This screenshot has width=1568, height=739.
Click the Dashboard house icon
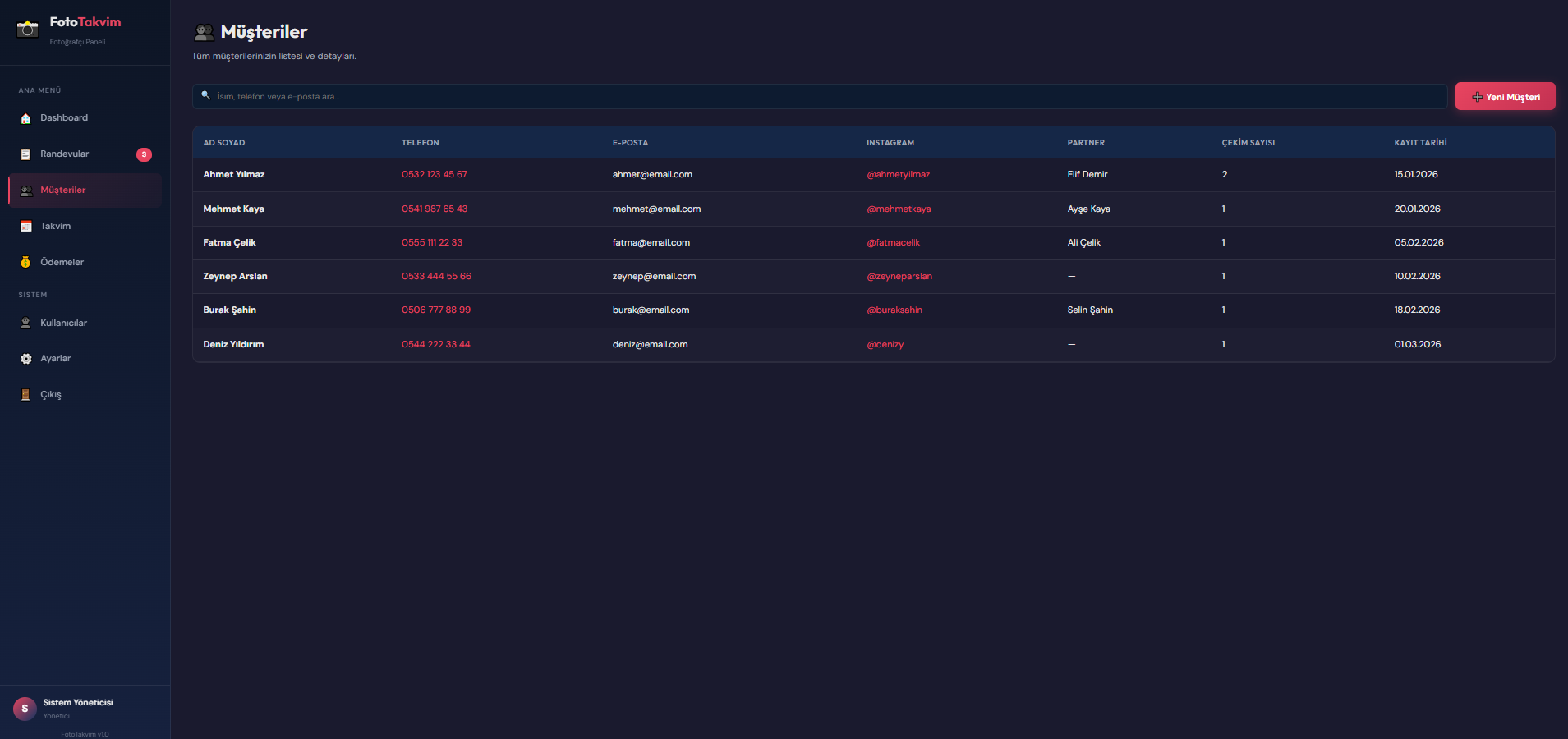click(25, 118)
